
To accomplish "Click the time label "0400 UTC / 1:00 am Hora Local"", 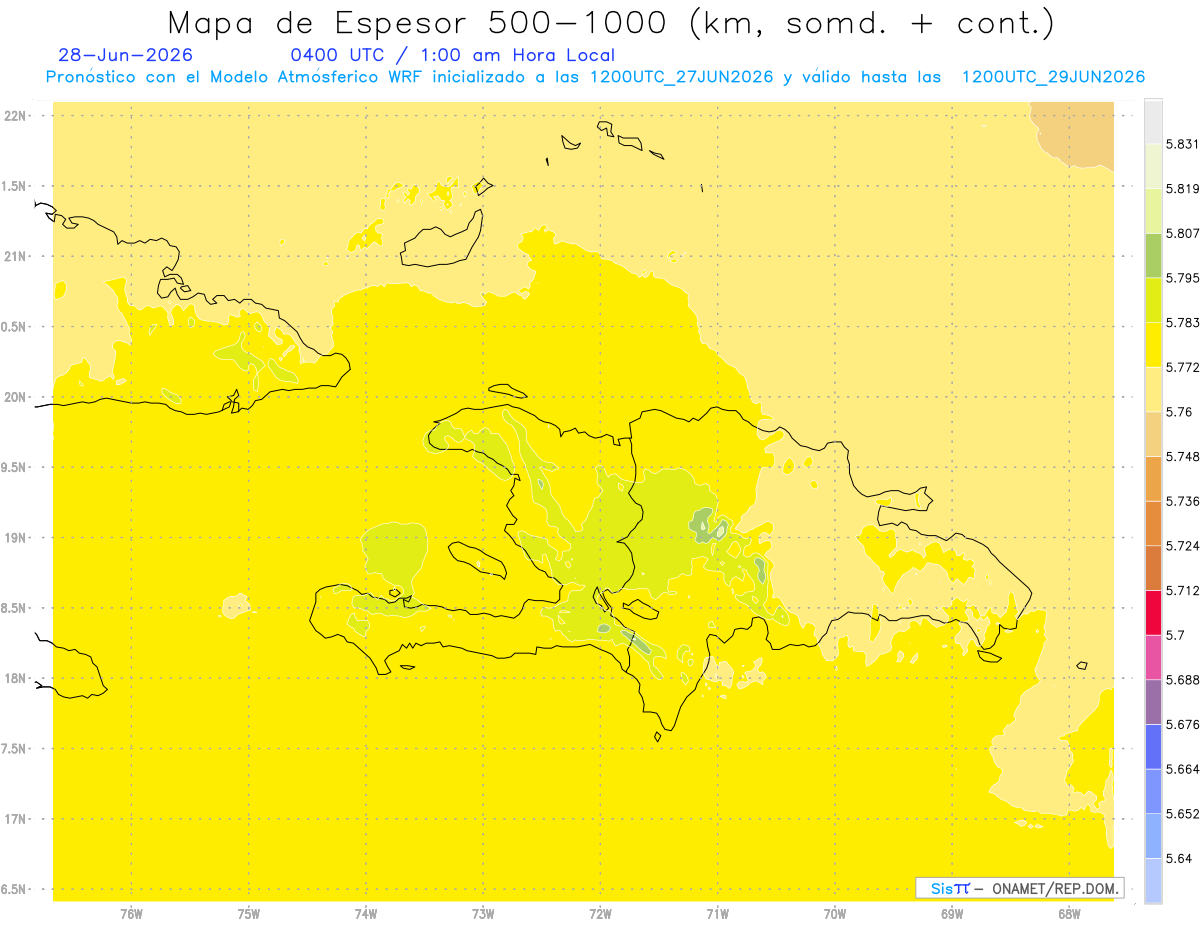I will 452,55.
